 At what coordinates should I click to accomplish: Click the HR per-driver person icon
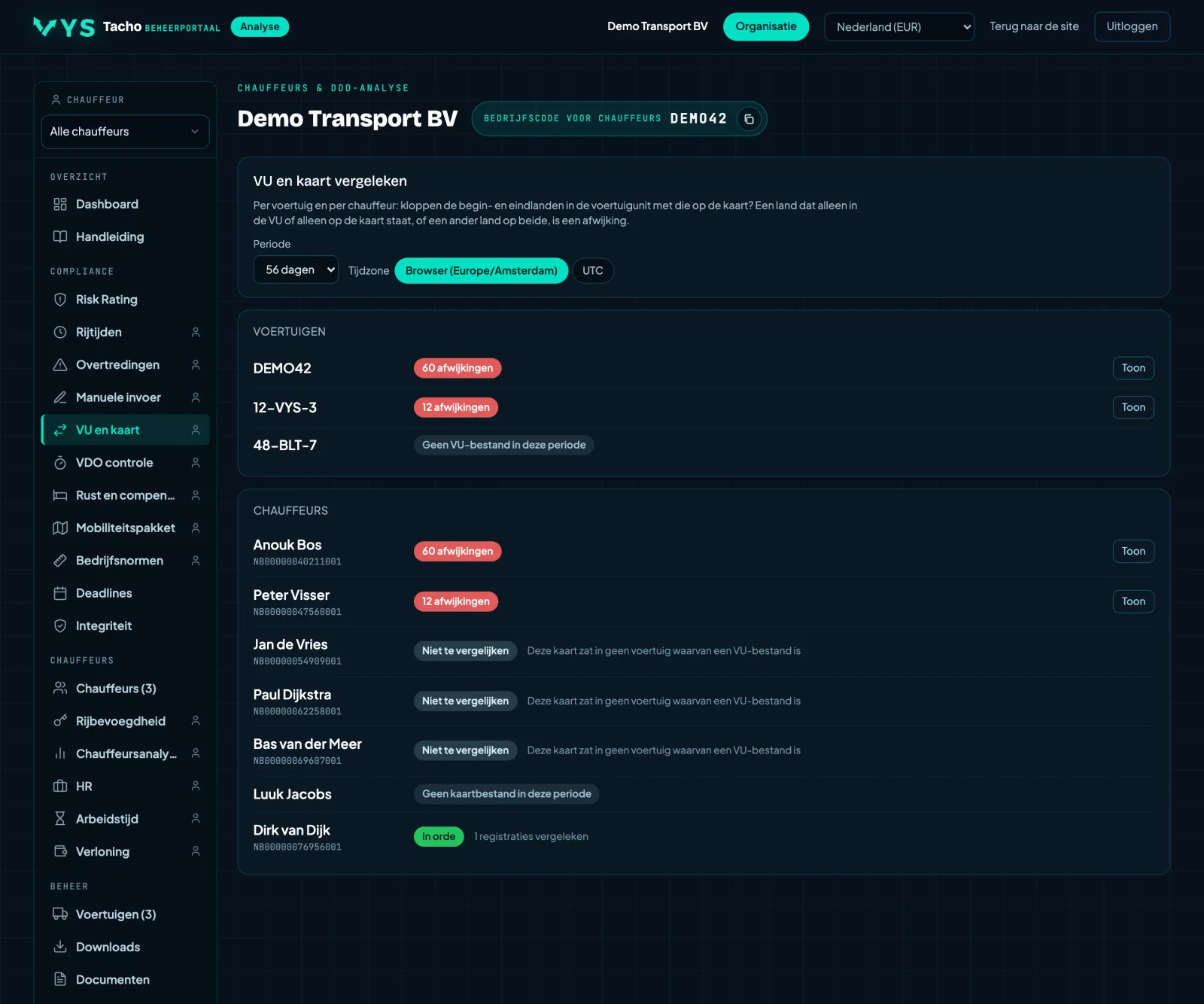(196, 786)
